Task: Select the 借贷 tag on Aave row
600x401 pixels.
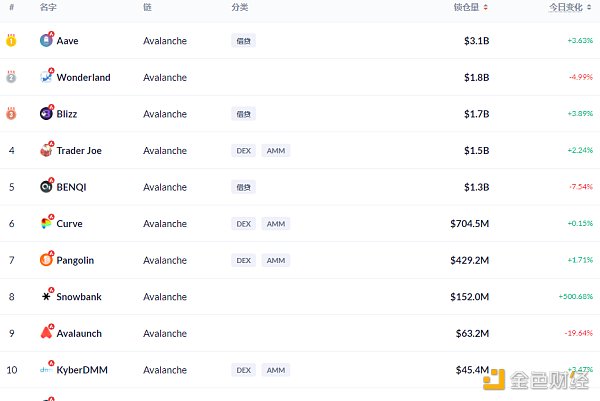Action: coord(243,41)
